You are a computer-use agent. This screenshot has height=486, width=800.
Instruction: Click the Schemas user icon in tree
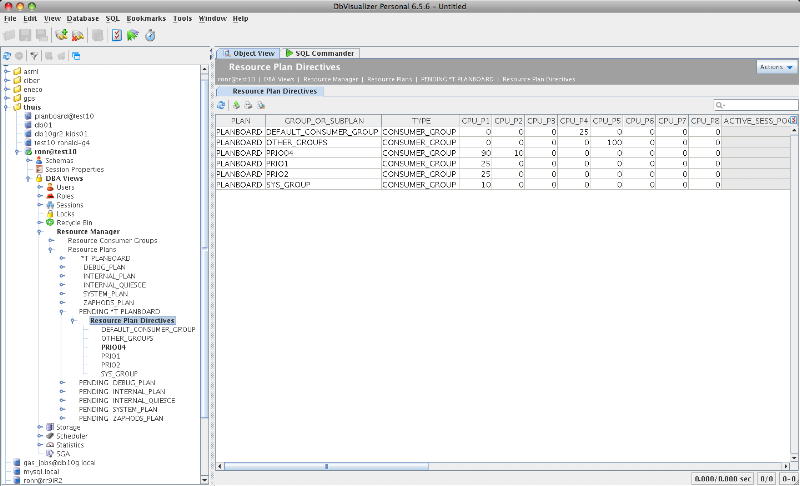pos(39,160)
